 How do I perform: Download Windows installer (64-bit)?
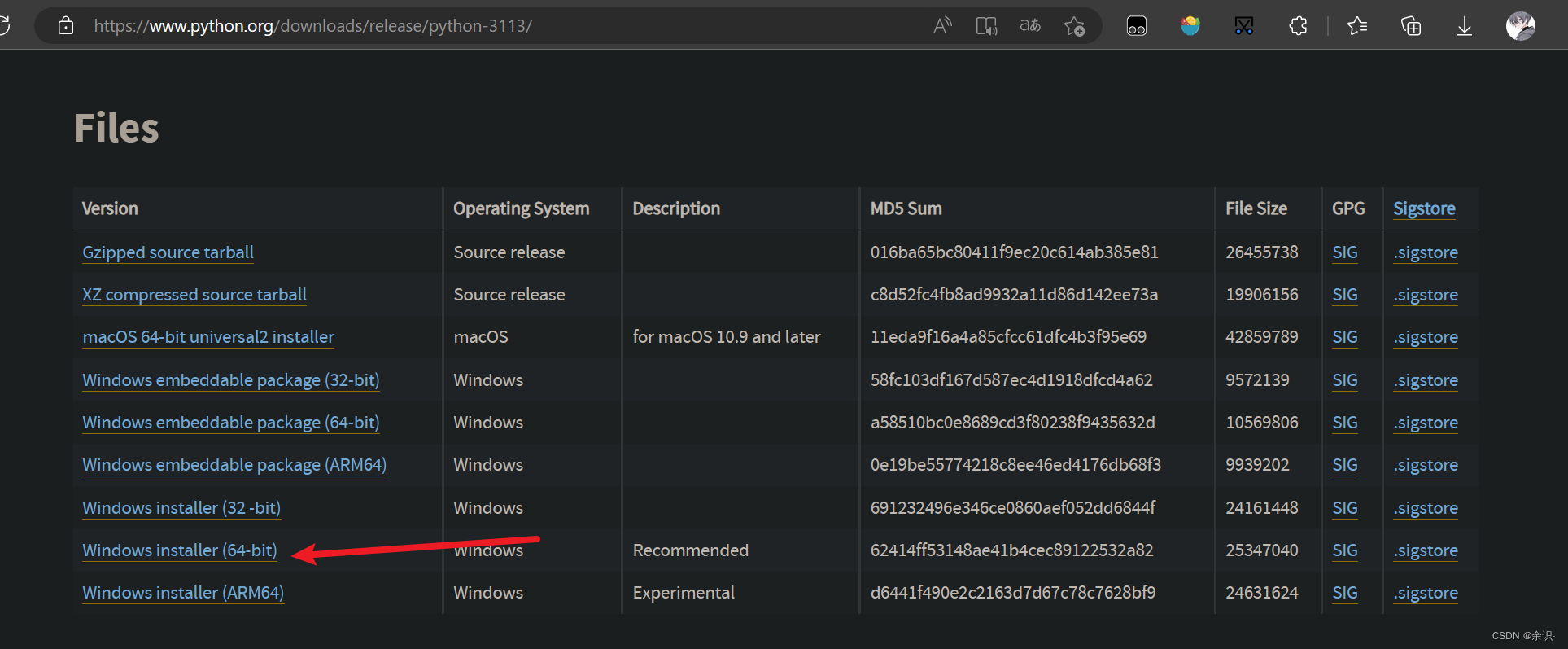point(180,550)
